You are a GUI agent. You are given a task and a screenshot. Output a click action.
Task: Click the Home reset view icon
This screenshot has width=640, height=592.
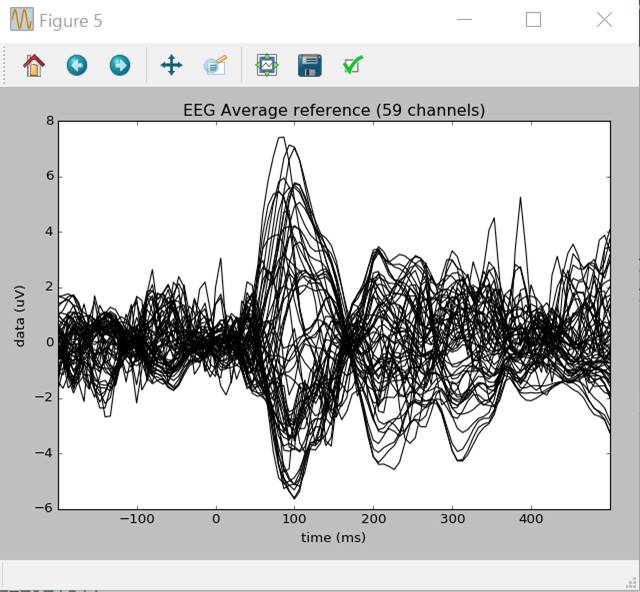pos(34,66)
